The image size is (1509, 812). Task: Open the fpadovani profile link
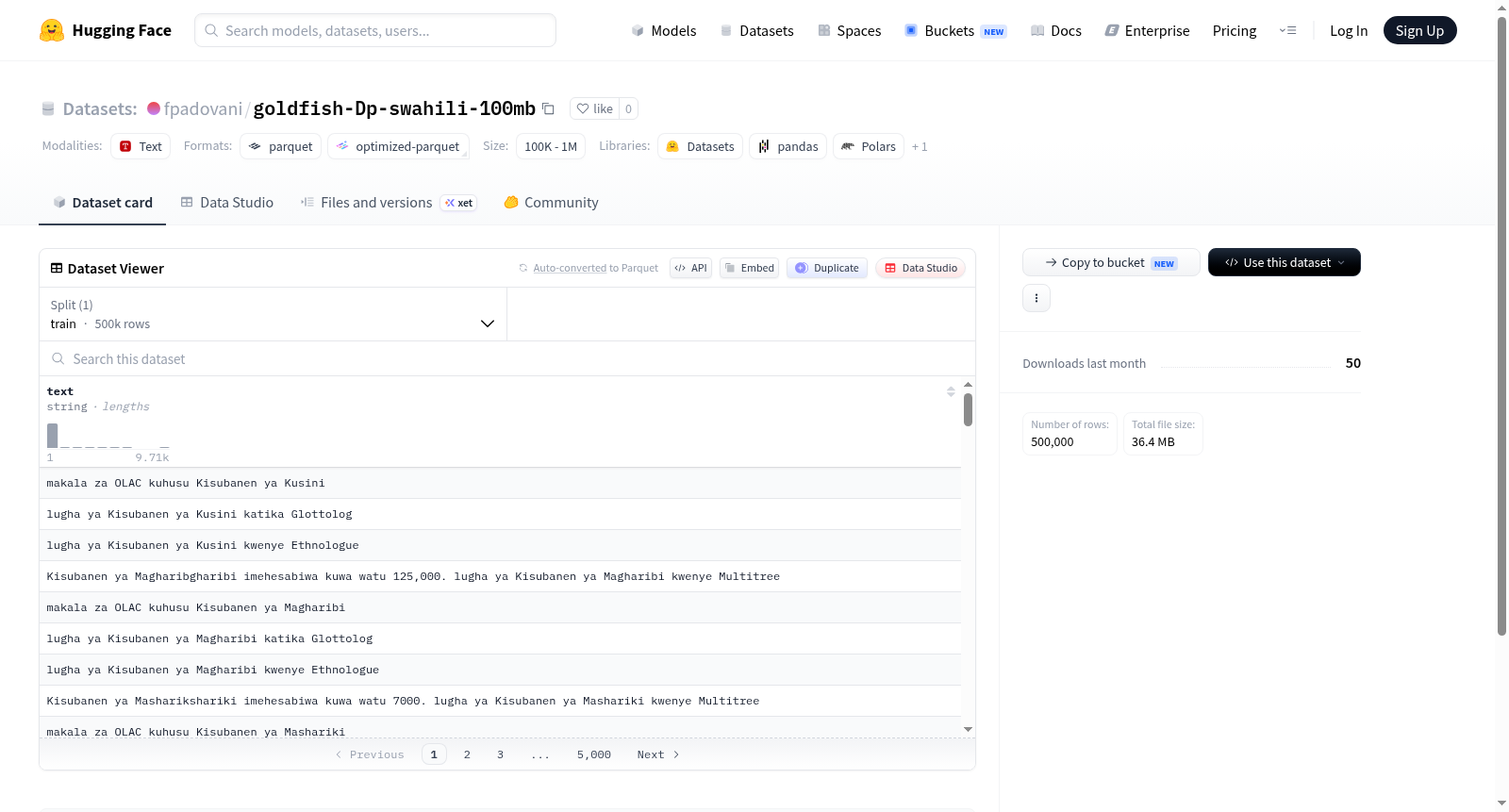(x=203, y=108)
